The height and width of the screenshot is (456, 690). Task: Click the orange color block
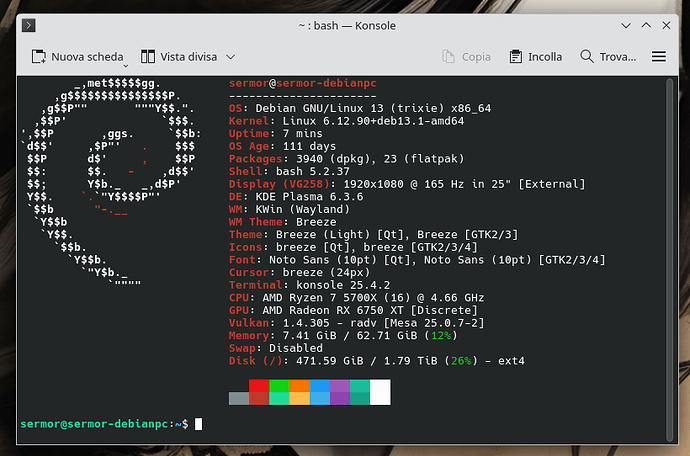tap(299, 386)
